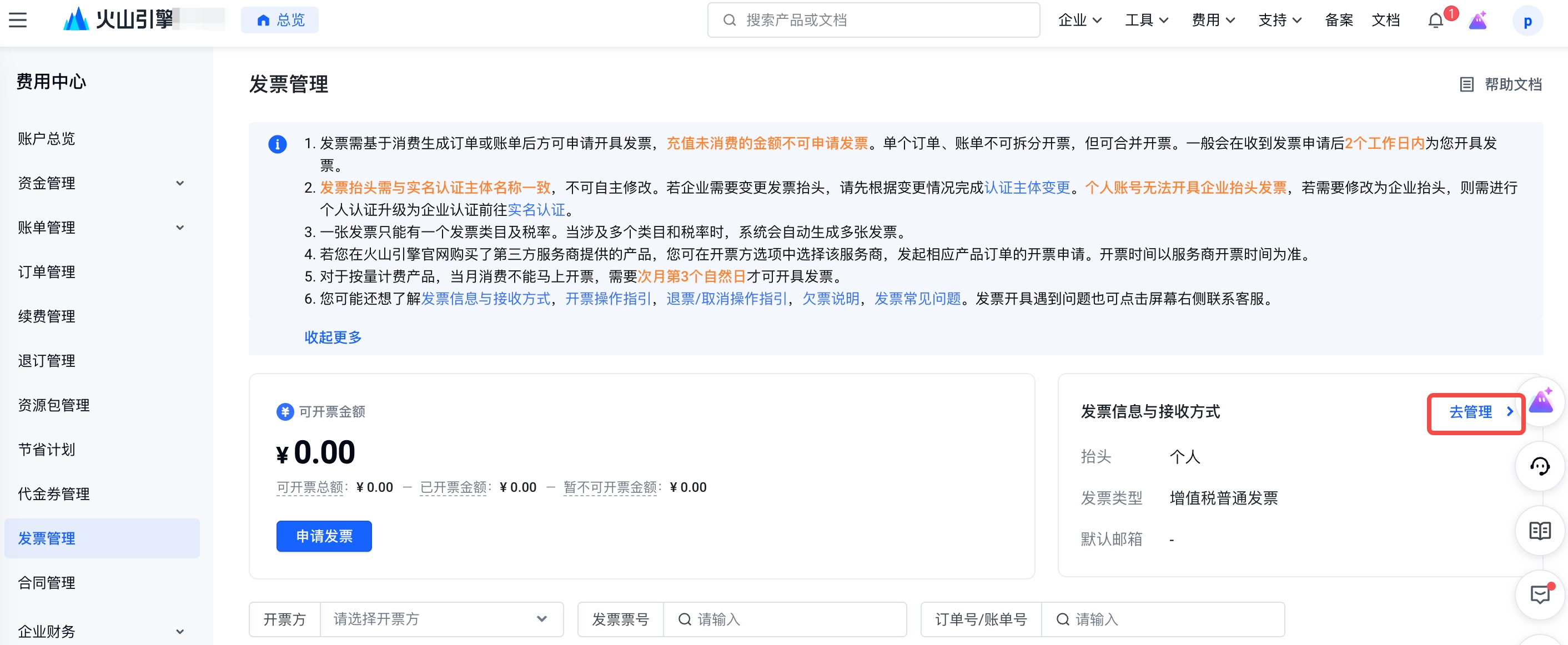This screenshot has width=1568, height=645.
Task: Open the 请选择开票方 dropdown
Action: (441, 619)
